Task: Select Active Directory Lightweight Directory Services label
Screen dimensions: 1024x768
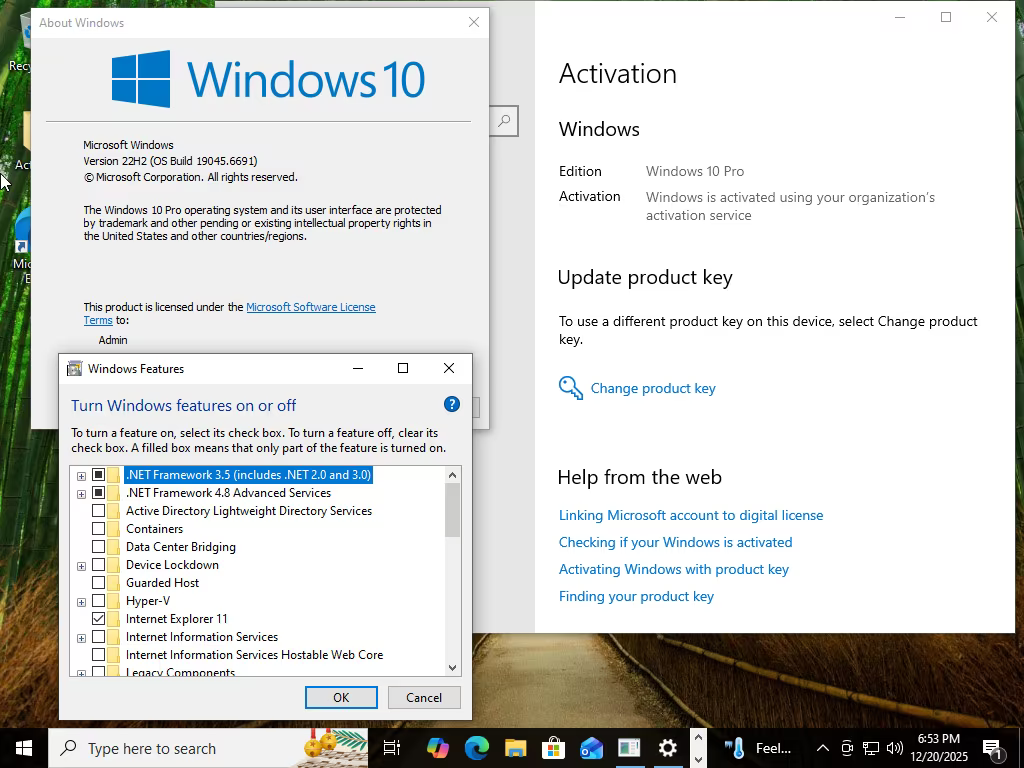Action: pos(249,511)
